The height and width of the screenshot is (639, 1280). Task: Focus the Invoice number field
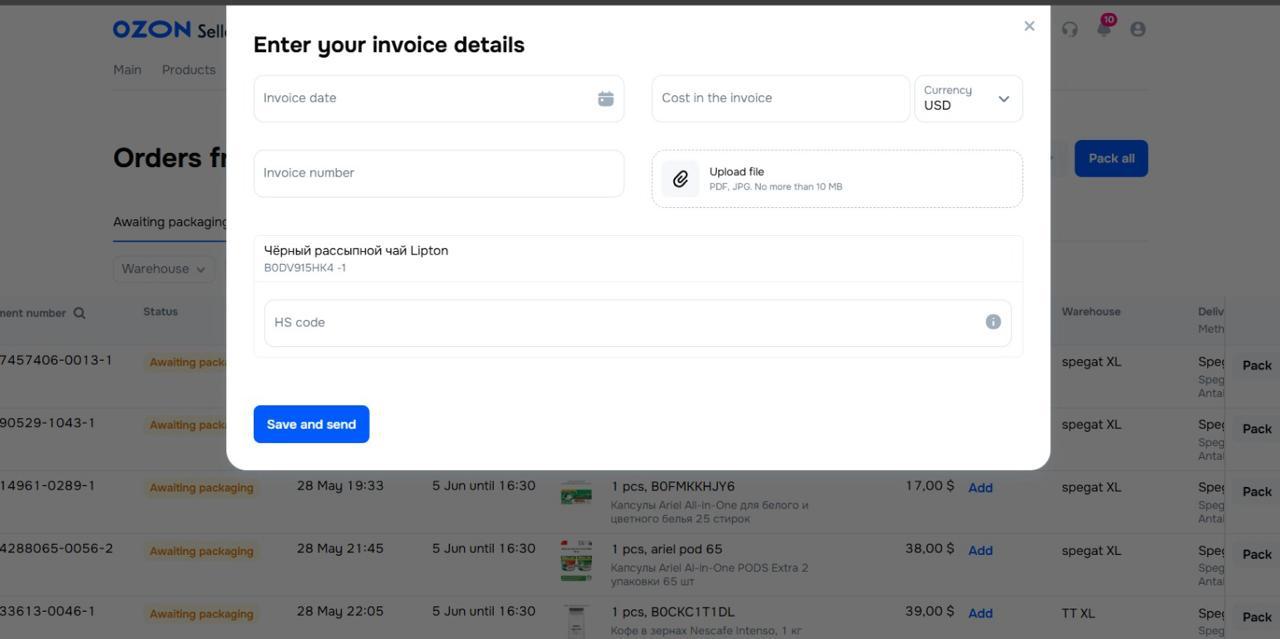(x=438, y=173)
